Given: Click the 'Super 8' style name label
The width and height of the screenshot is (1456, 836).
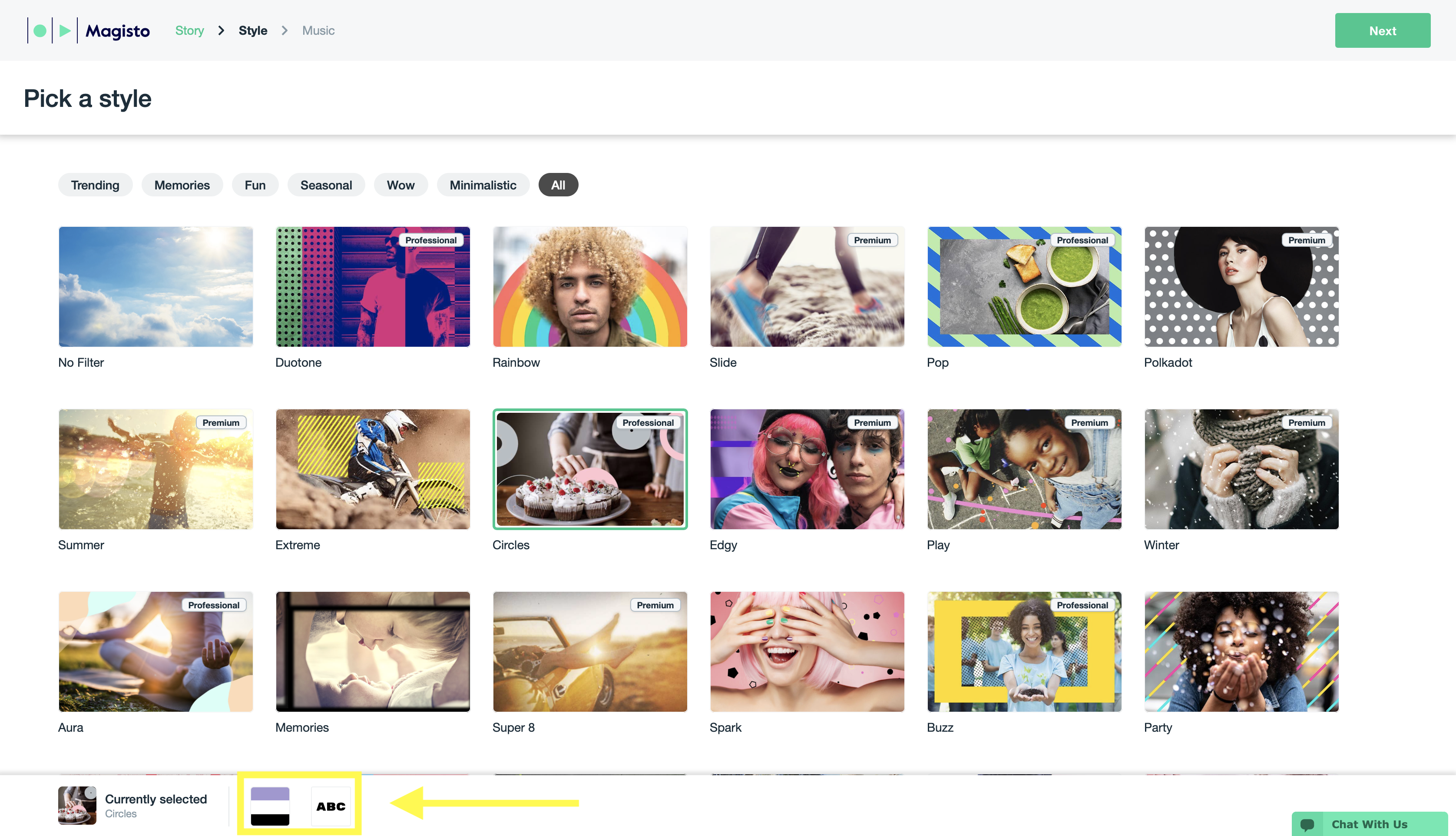Looking at the screenshot, I should click(514, 727).
